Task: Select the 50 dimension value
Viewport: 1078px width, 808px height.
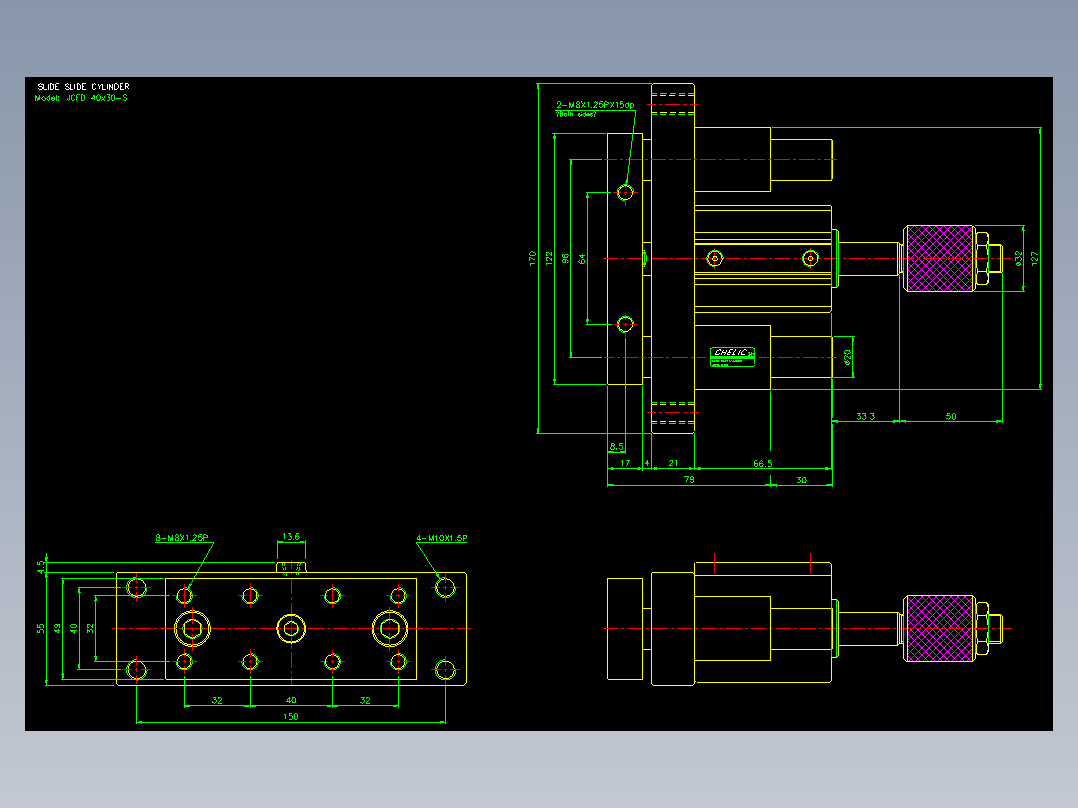Action: (951, 416)
